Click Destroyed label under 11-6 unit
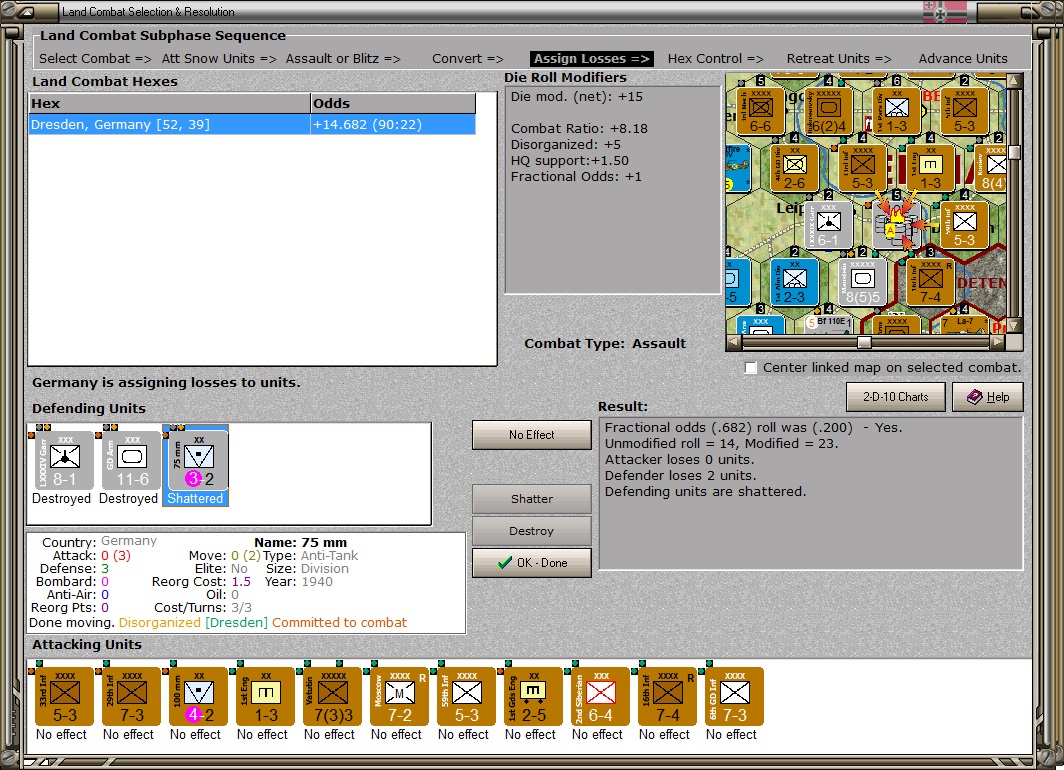The width and height of the screenshot is (1064, 770). 128,499
